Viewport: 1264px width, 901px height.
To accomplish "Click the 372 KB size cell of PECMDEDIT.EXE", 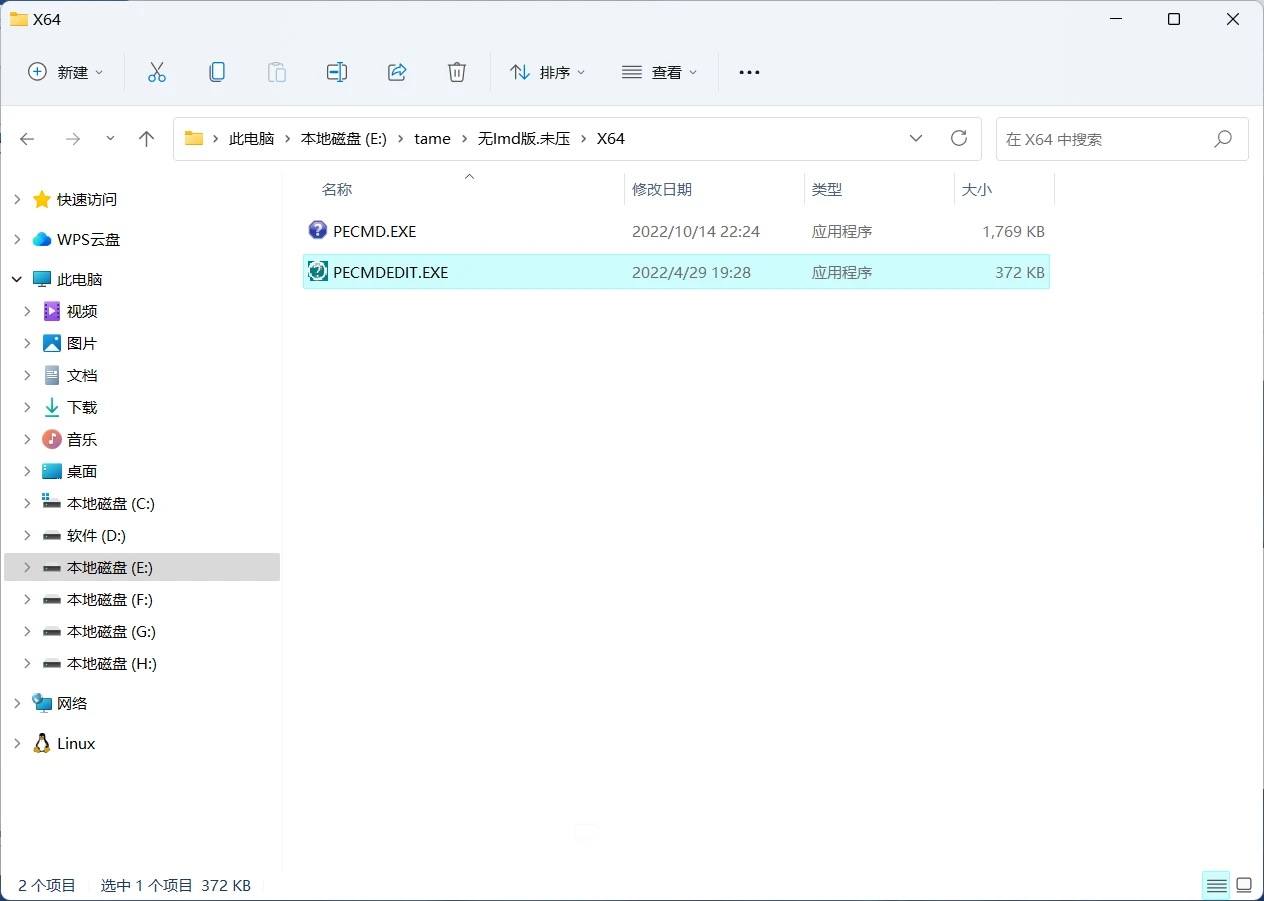I will pyautogui.click(x=1020, y=271).
